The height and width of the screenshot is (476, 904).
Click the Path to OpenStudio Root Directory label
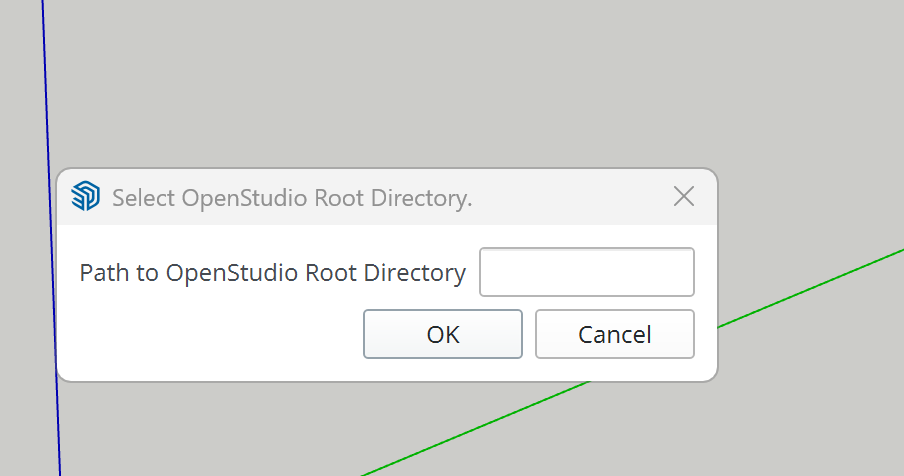273,273
